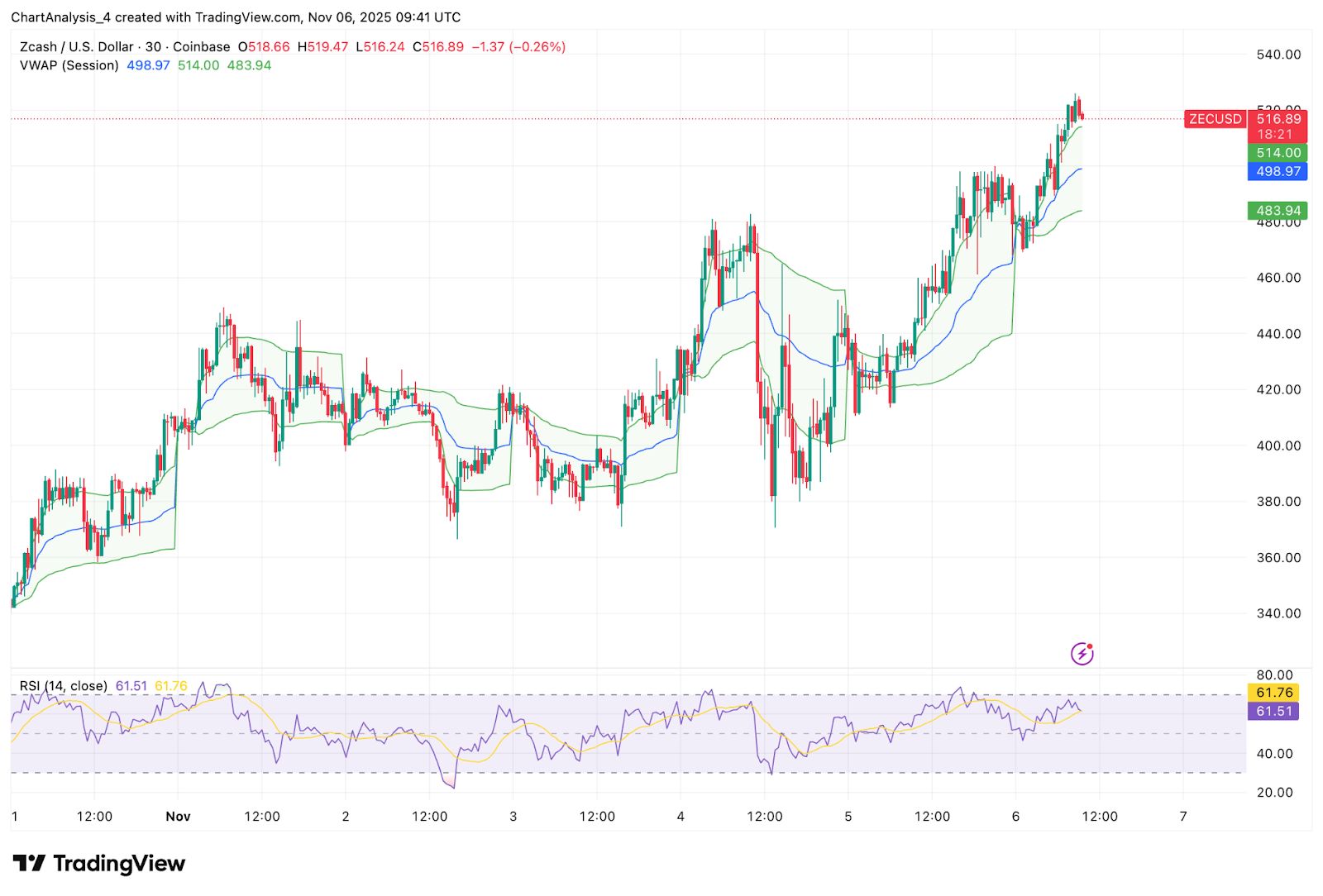Select the Nov label on the time axis
Viewport: 1323px width, 896px height.
click(x=179, y=816)
